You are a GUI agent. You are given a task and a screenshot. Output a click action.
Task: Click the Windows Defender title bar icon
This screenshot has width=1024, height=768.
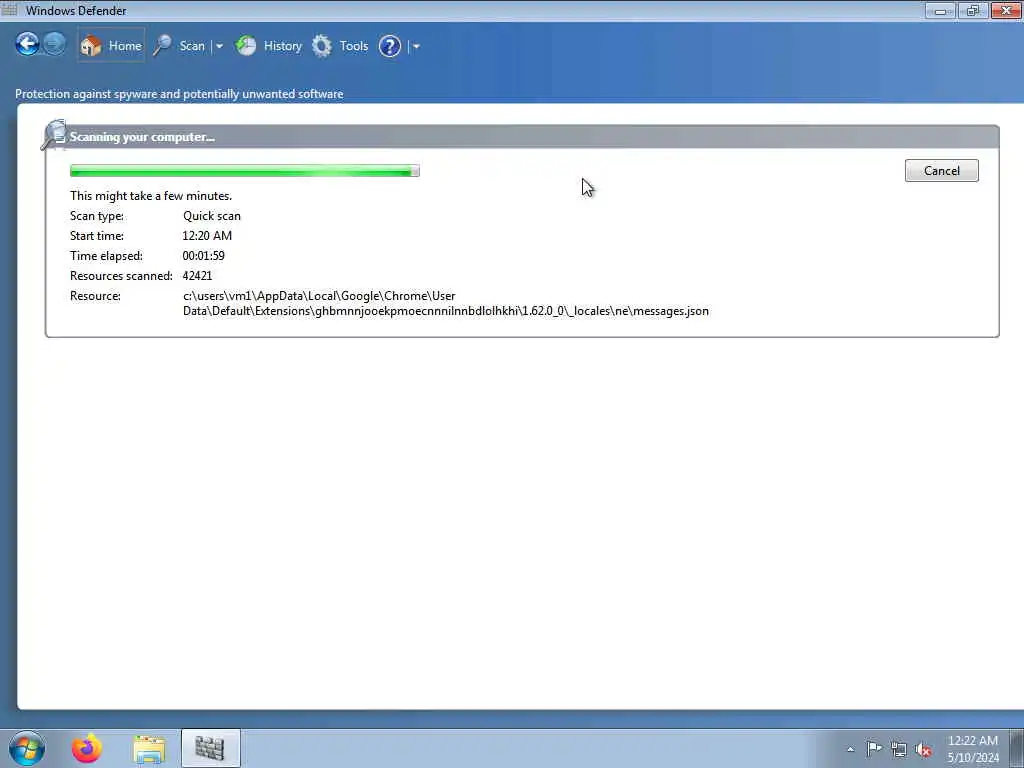click(x=10, y=9)
